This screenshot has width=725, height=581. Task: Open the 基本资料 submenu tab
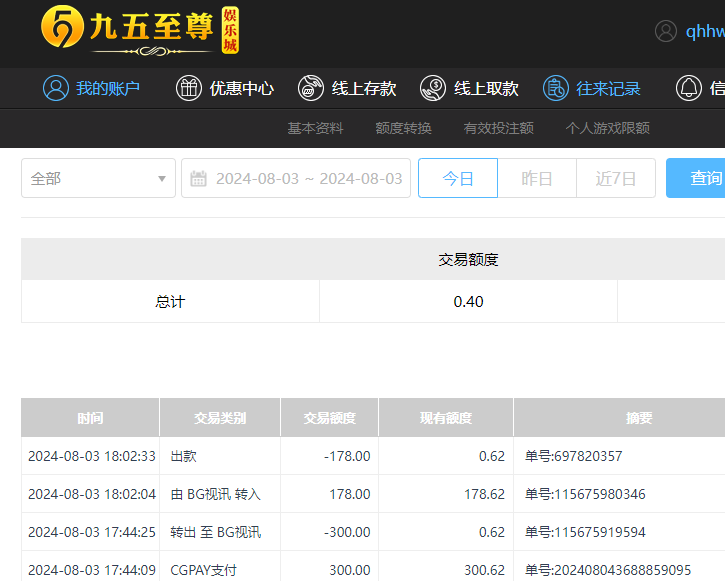click(x=315, y=128)
